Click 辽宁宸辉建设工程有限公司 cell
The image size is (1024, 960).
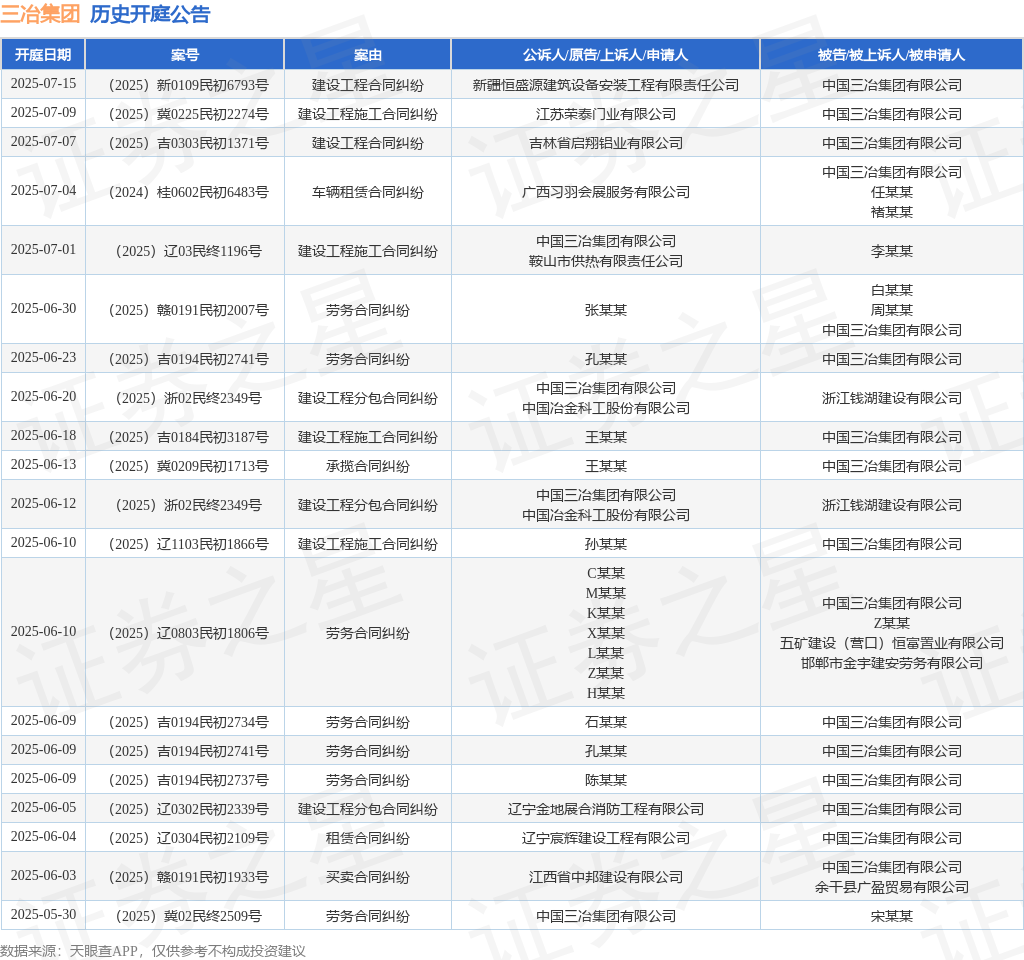[605, 838]
